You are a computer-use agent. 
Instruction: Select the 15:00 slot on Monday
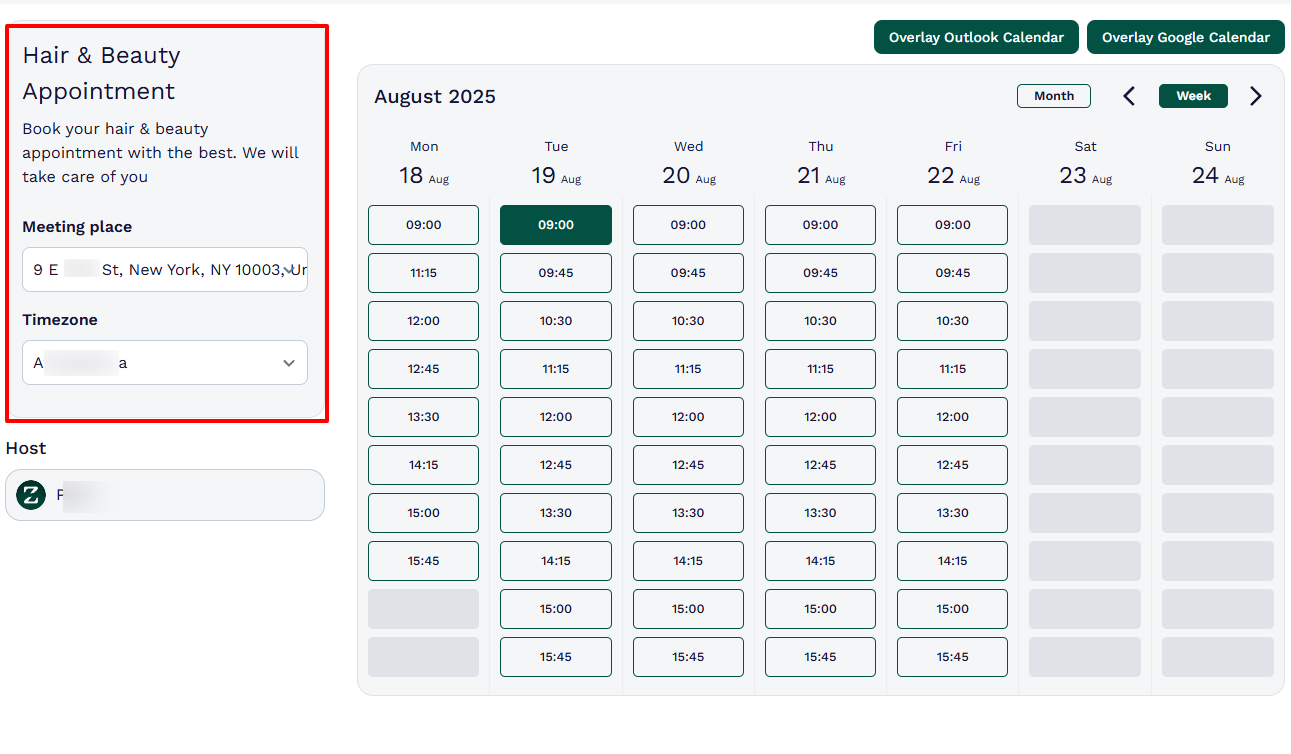click(423, 513)
